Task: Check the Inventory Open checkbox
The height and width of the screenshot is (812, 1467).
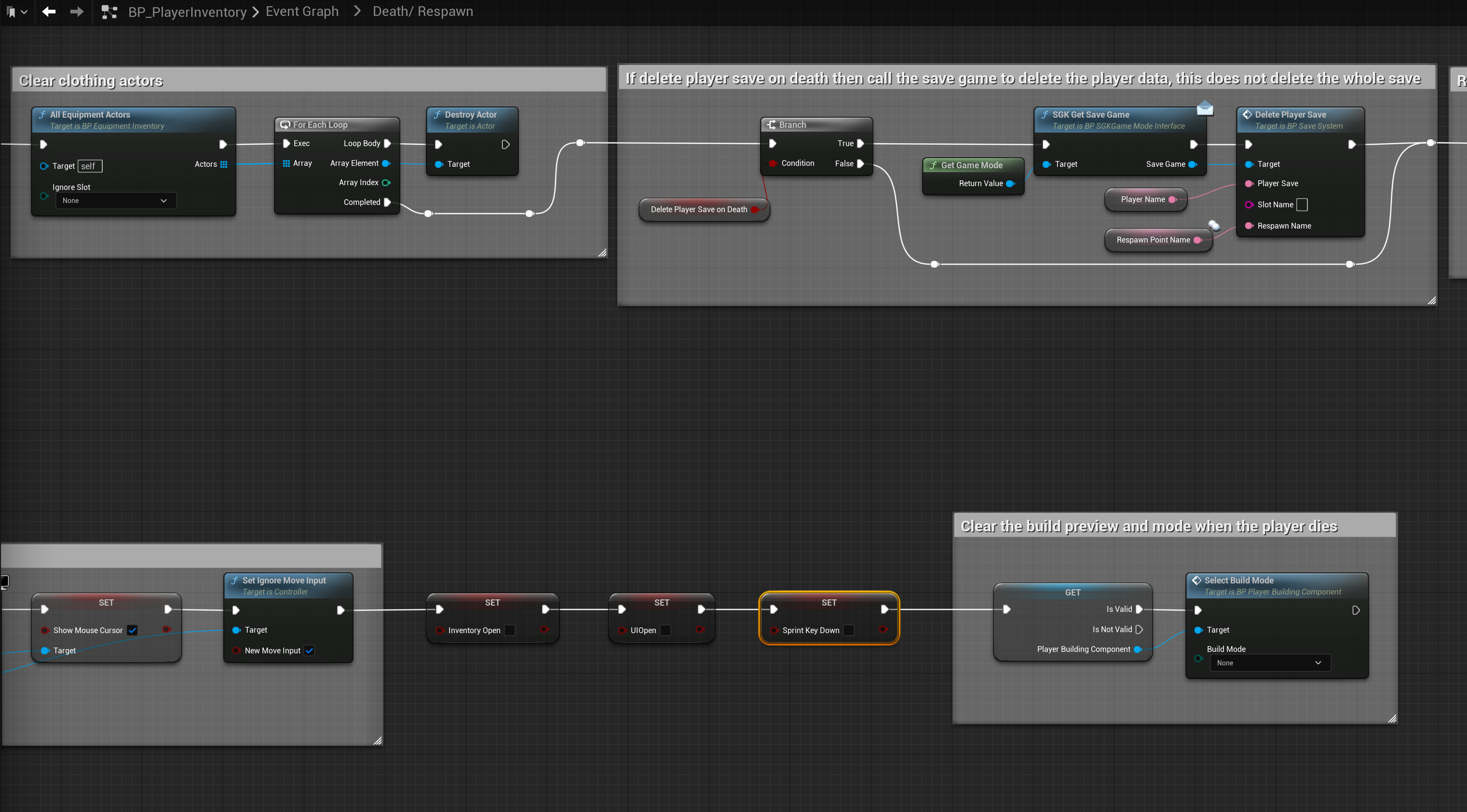Action: [x=510, y=630]
